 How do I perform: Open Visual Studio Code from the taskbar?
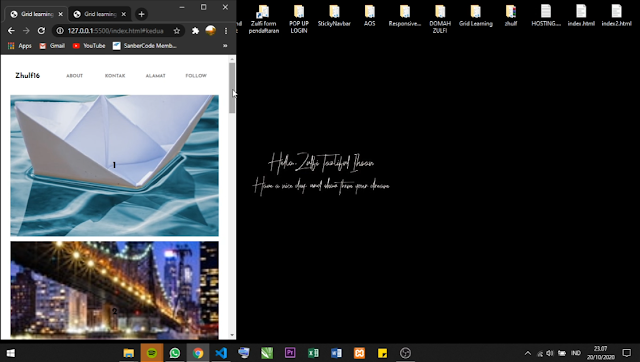pos(221,353)
